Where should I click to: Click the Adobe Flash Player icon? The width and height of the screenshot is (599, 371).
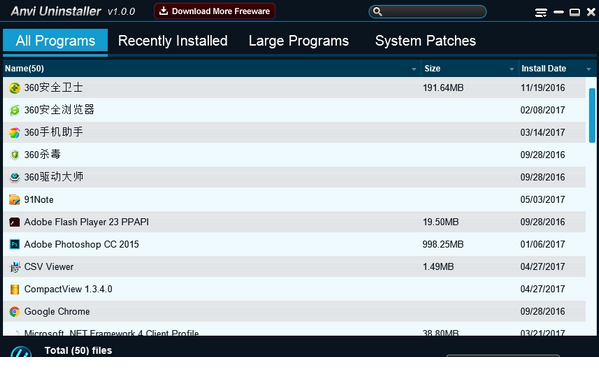15,222
